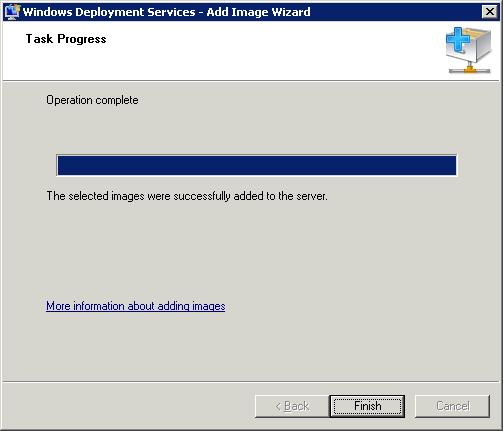Viewport: 503px width, 431px height.
Task: Click the 'Task Progress' heading
Action: pyautogui.click(x=66, y=39)
